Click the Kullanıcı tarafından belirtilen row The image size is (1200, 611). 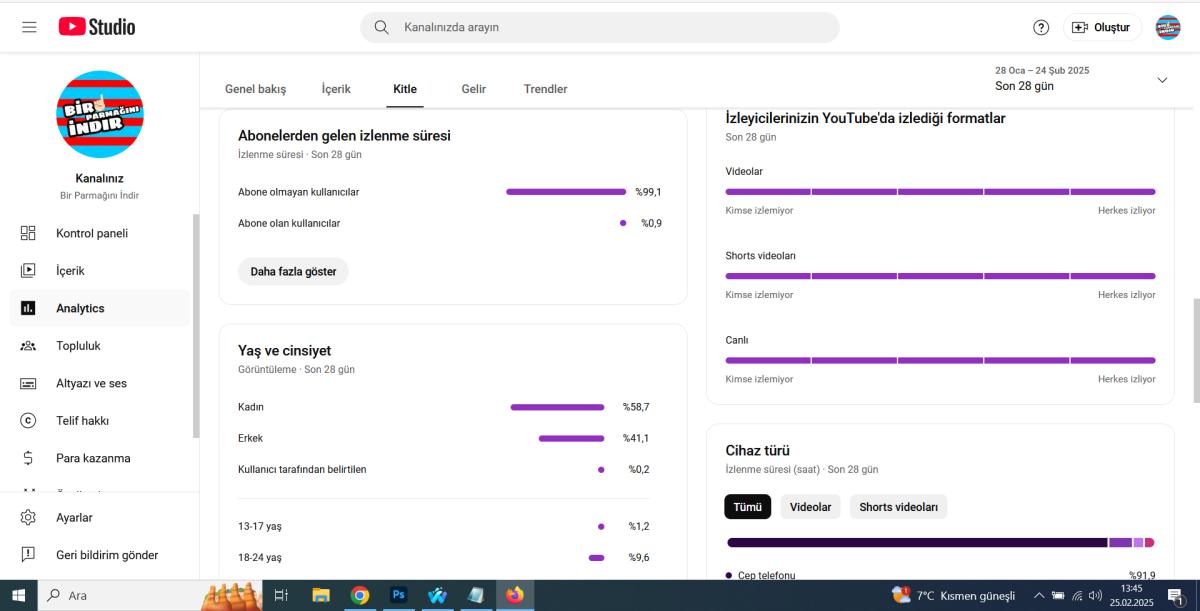point(444,469)
